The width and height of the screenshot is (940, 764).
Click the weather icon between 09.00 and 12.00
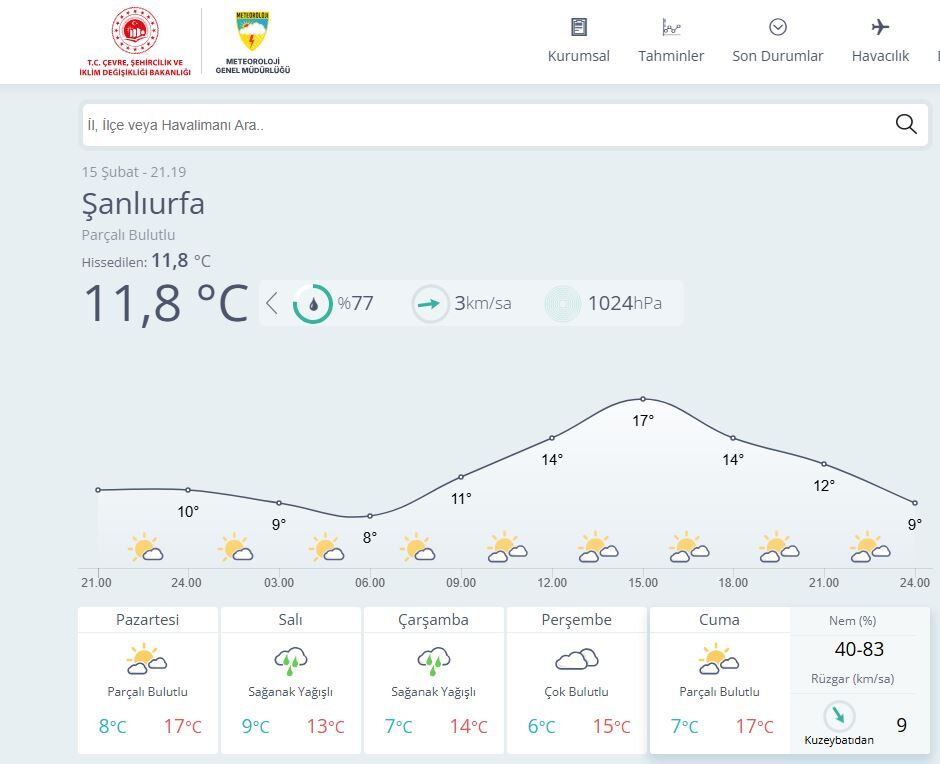(x=507, y=547)
